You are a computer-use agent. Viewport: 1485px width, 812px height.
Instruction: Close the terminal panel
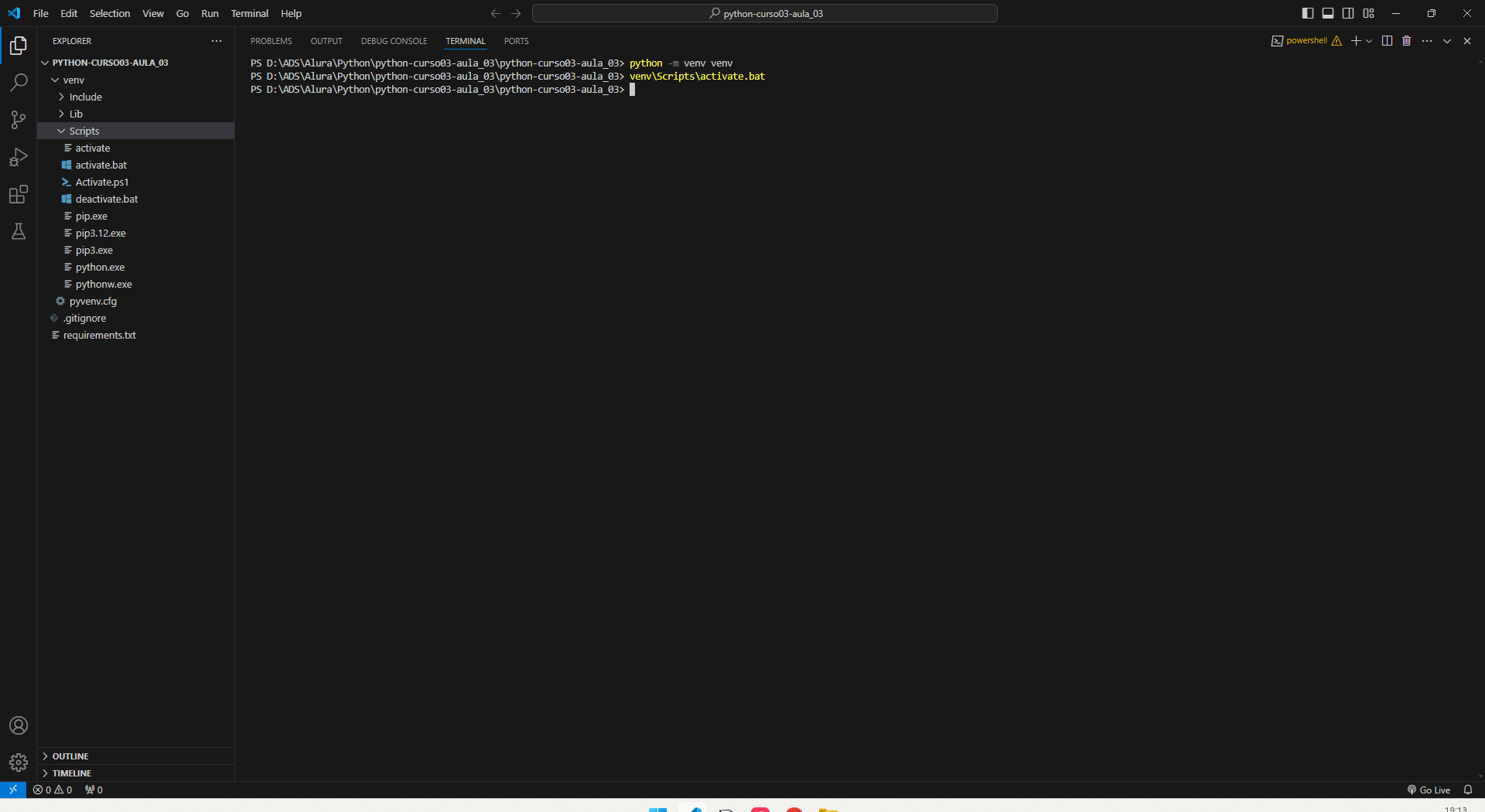(1467, 41)
